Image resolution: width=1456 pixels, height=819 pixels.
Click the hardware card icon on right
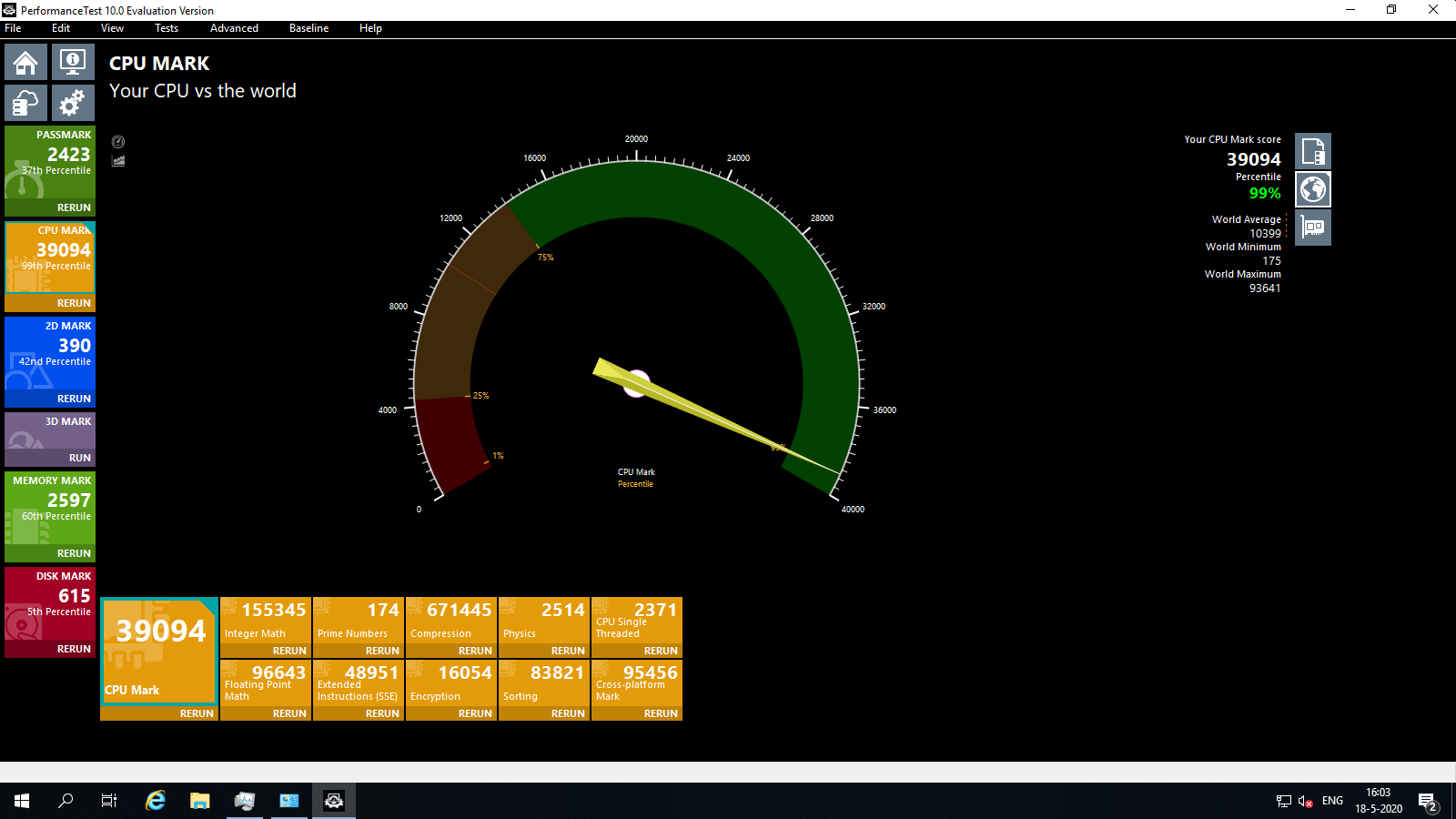pyautogui.click(x=1312, y=227)
